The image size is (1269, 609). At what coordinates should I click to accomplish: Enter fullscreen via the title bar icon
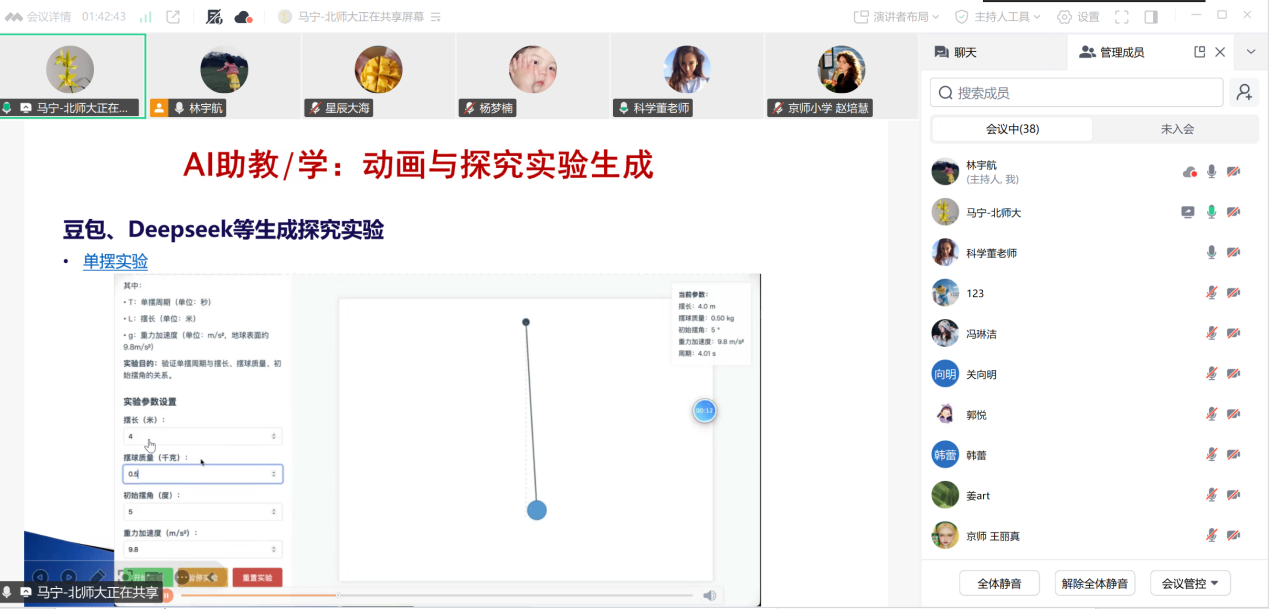pos(1122,15)
